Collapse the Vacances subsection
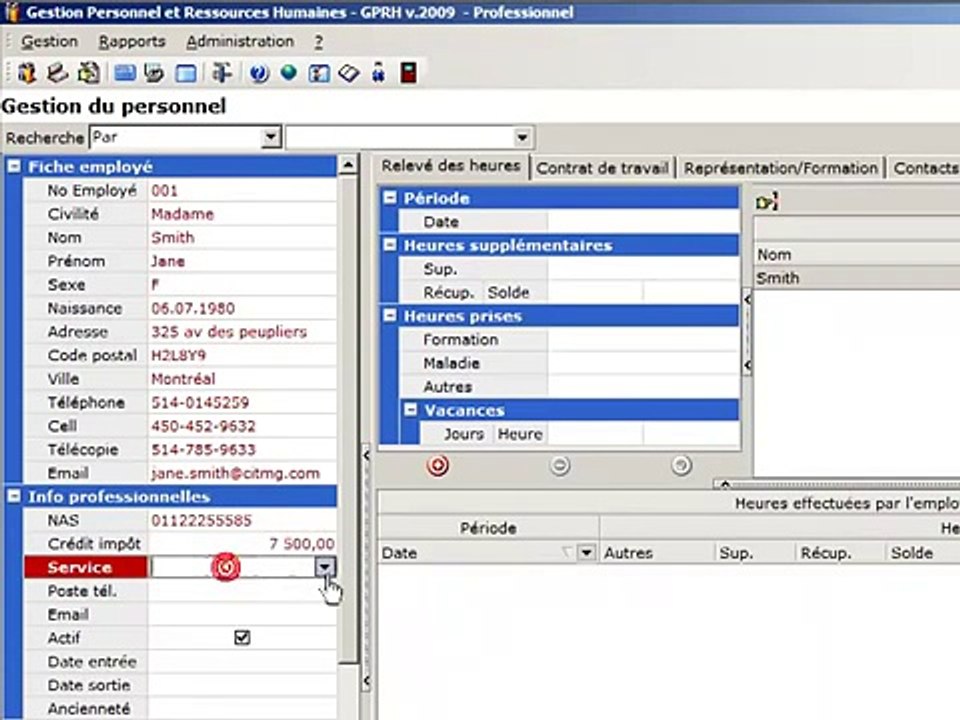The width and height of the screenshot is (960, 720). pos(411,410)
